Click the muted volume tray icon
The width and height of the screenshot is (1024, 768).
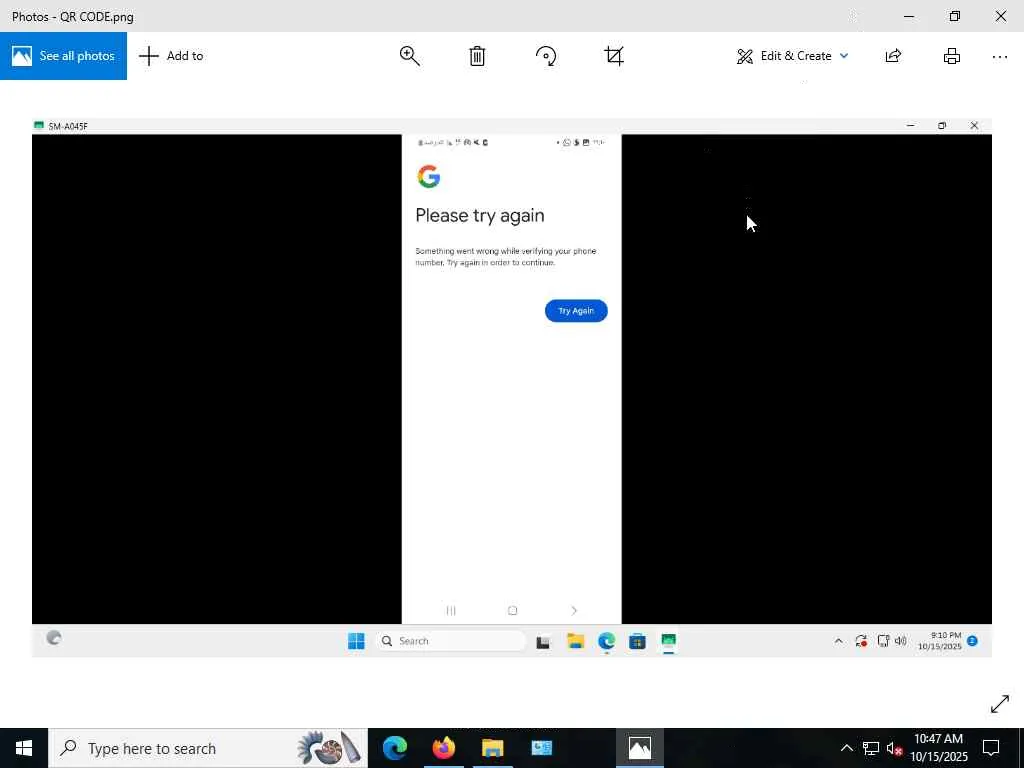[894, 748]
